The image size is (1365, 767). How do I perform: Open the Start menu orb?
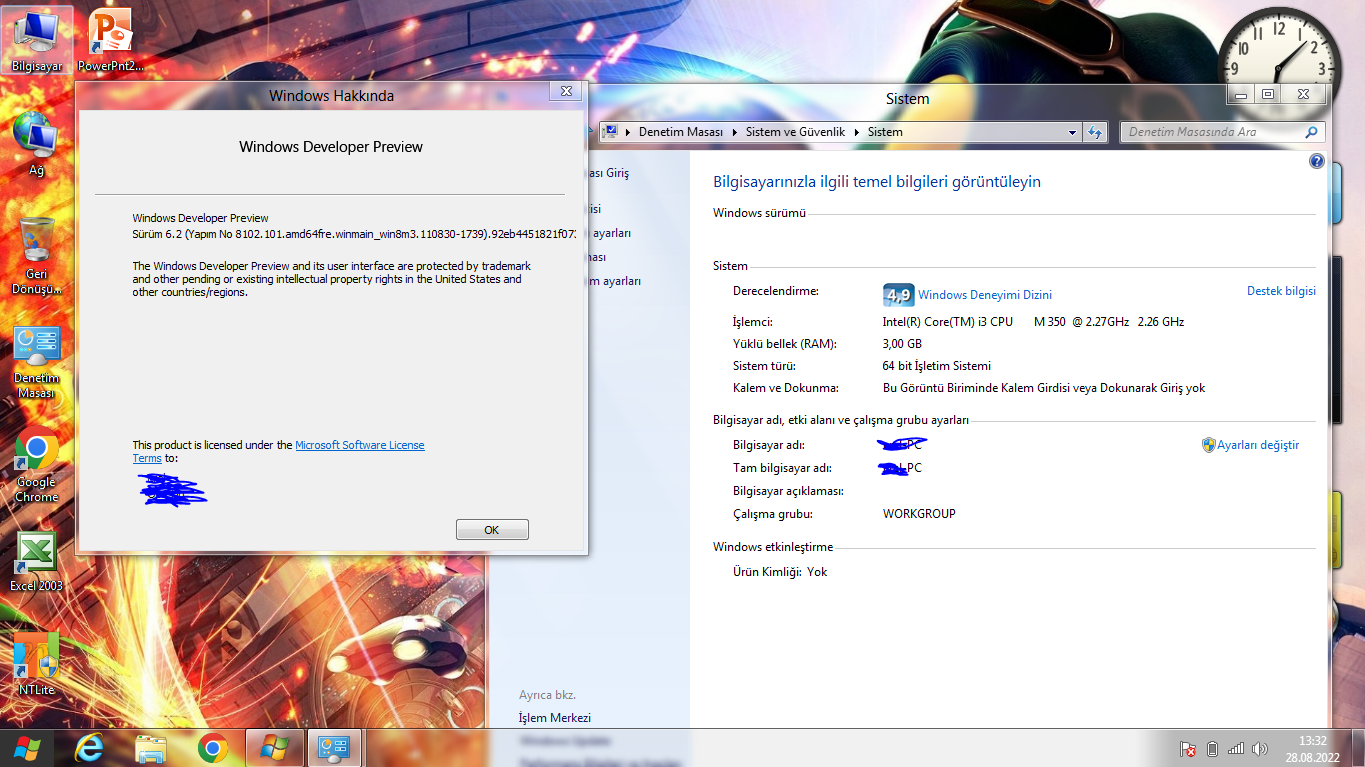(28, 748)
